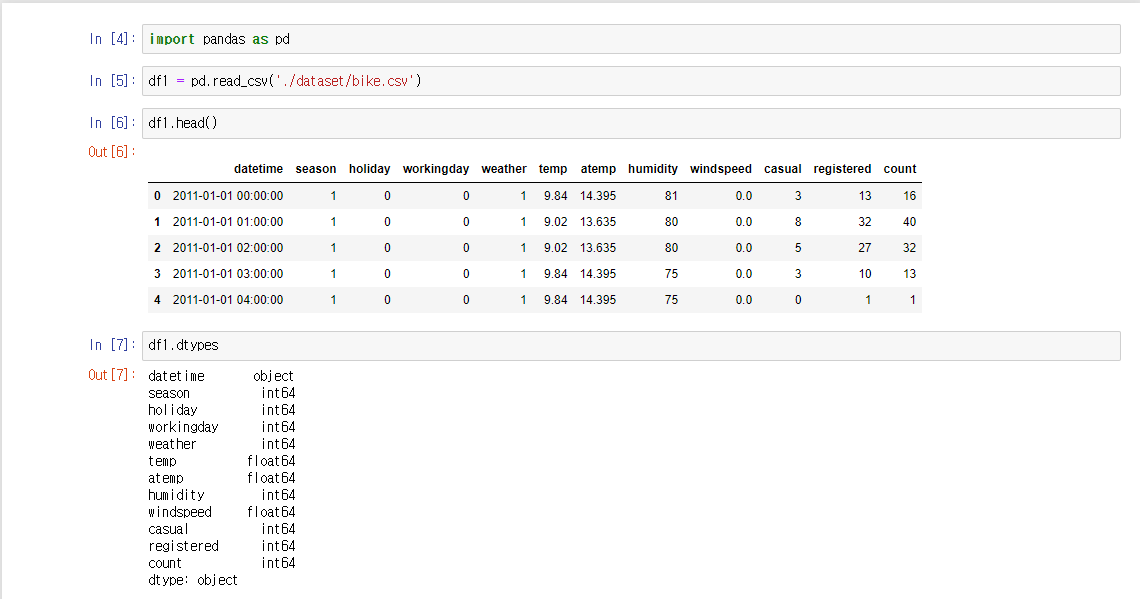
Task: Click the weather int64 dtype line
Action: (x=221, y=444)
